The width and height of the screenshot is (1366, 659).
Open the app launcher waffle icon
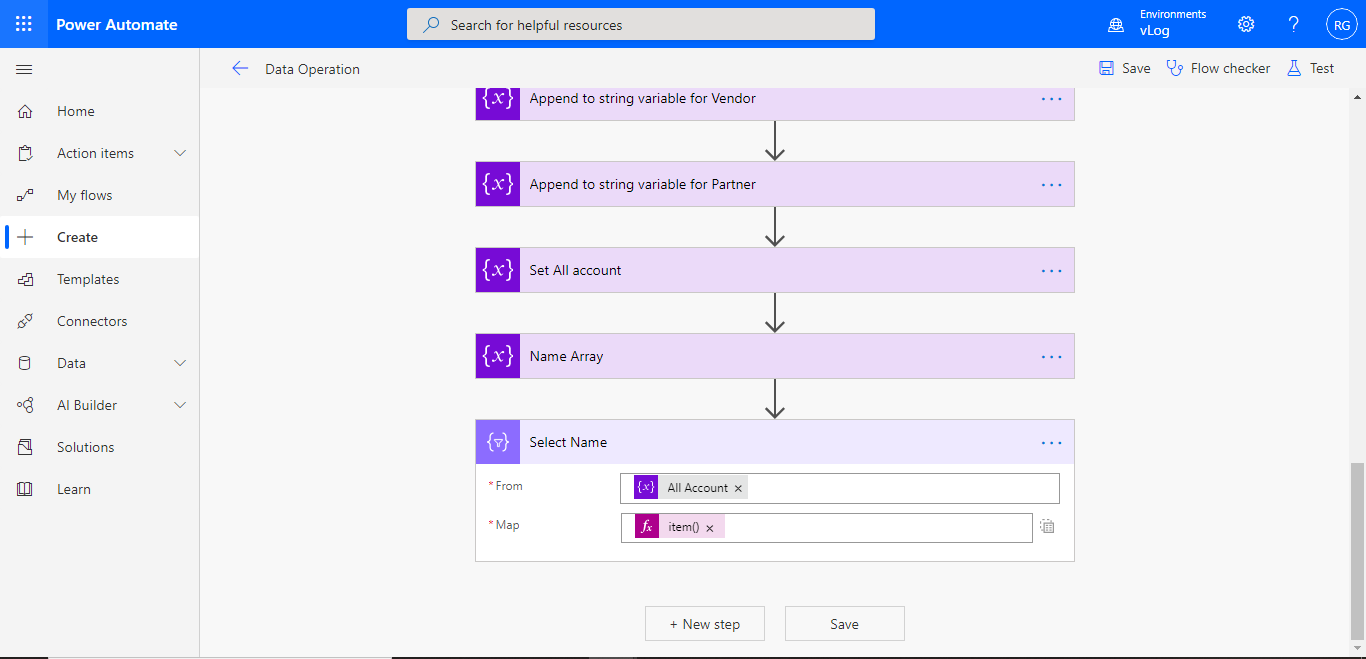point(24,24)
